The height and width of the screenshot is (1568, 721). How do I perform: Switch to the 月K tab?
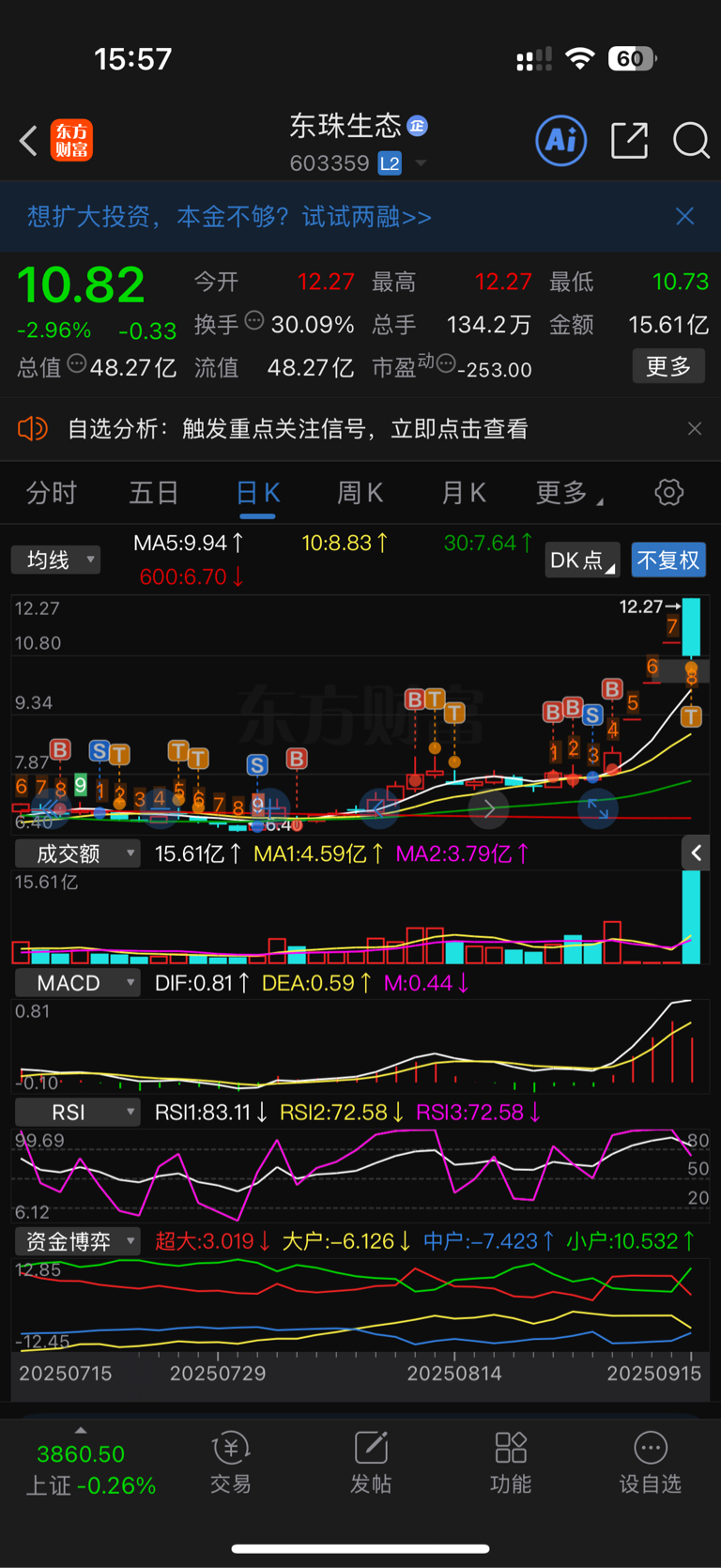pyautogui.click(x=463, y=492)
